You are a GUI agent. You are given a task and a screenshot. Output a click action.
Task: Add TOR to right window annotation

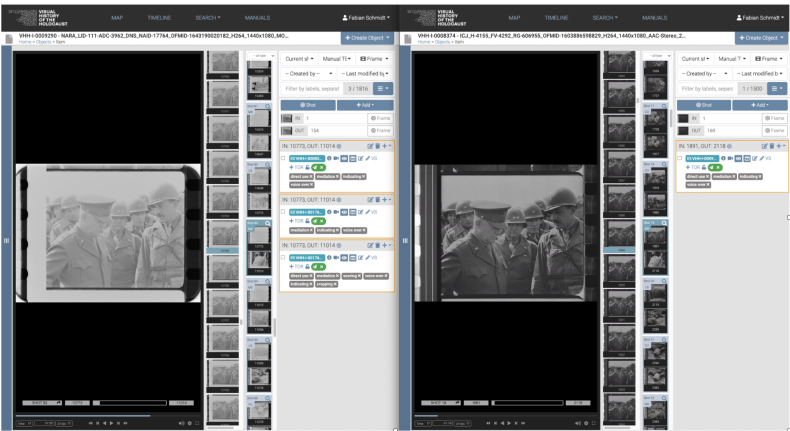pyautogui.click(x=693, y=167)
